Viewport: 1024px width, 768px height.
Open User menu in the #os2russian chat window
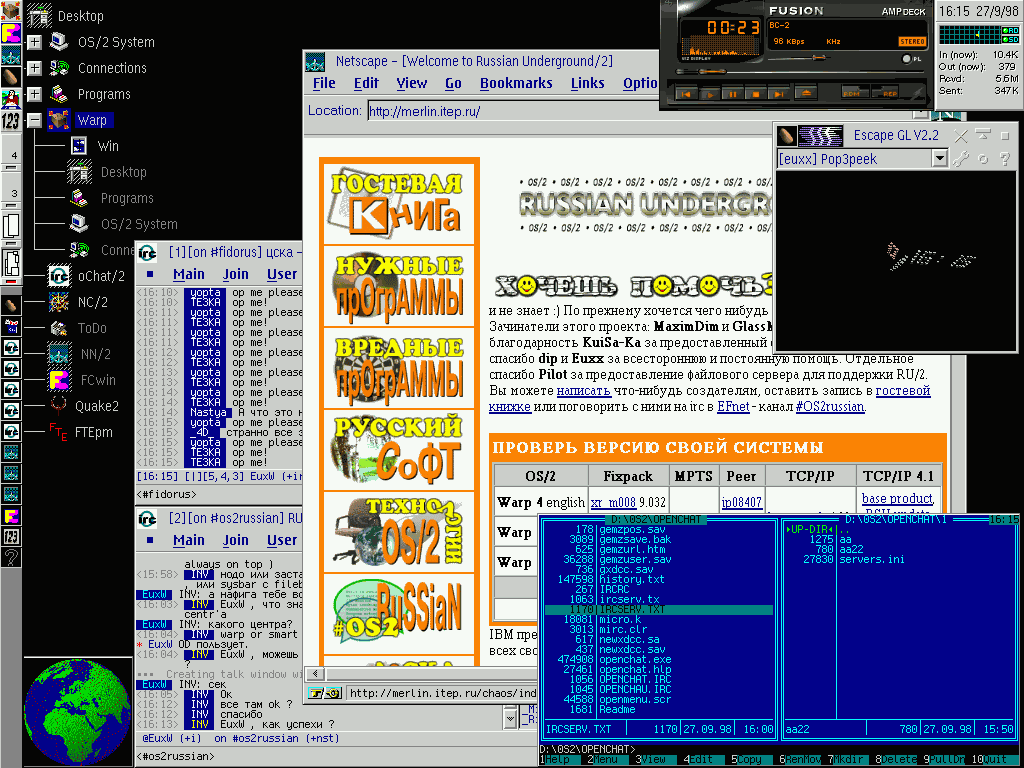pyautogui.click(x=281, y=540)
